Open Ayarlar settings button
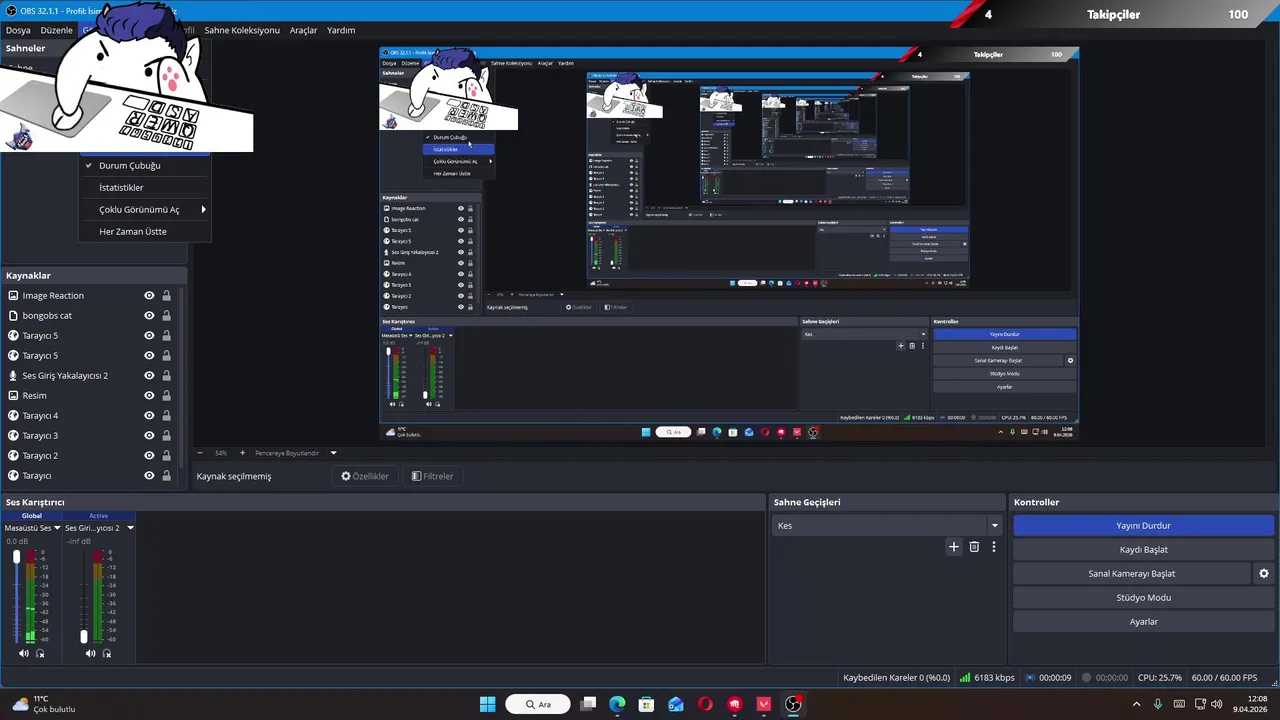 (1144, 622)
